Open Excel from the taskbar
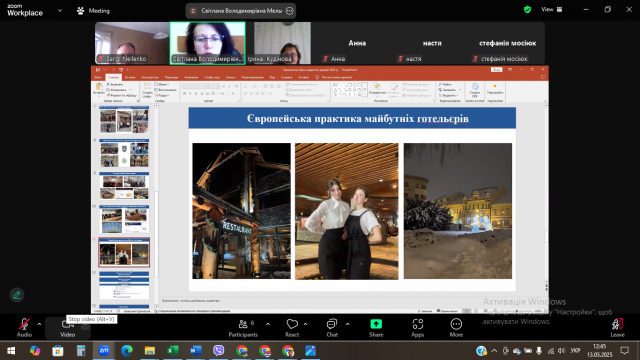 tap(173, 351)
